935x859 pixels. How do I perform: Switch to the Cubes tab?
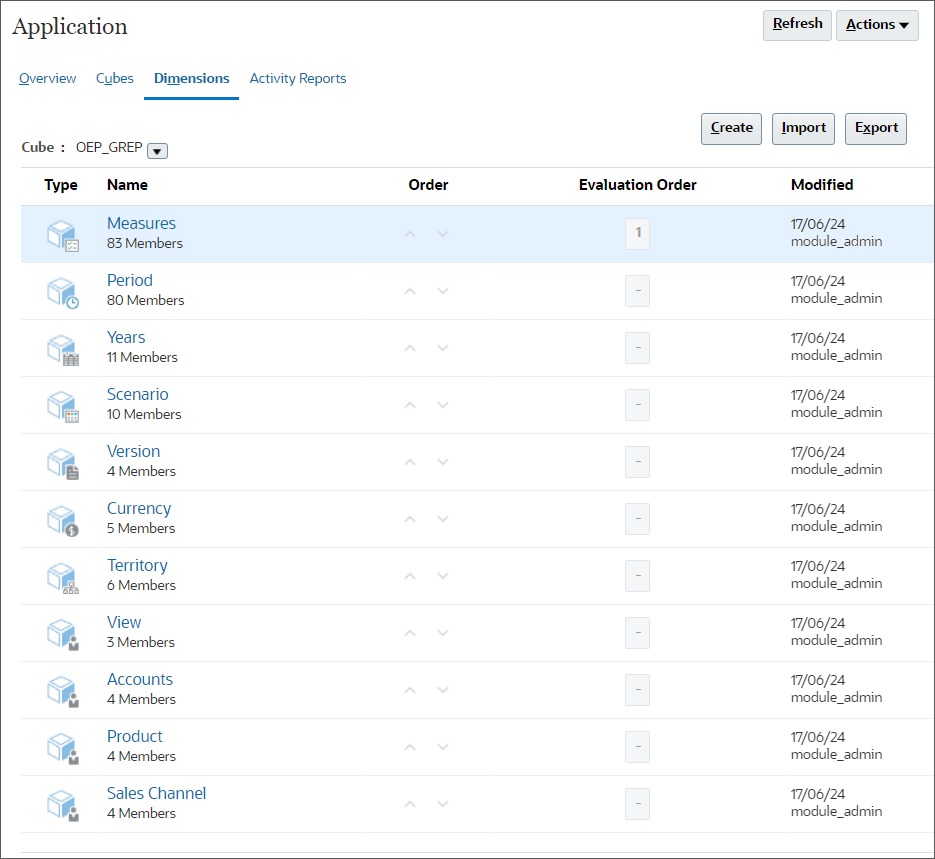coord(114,79)
